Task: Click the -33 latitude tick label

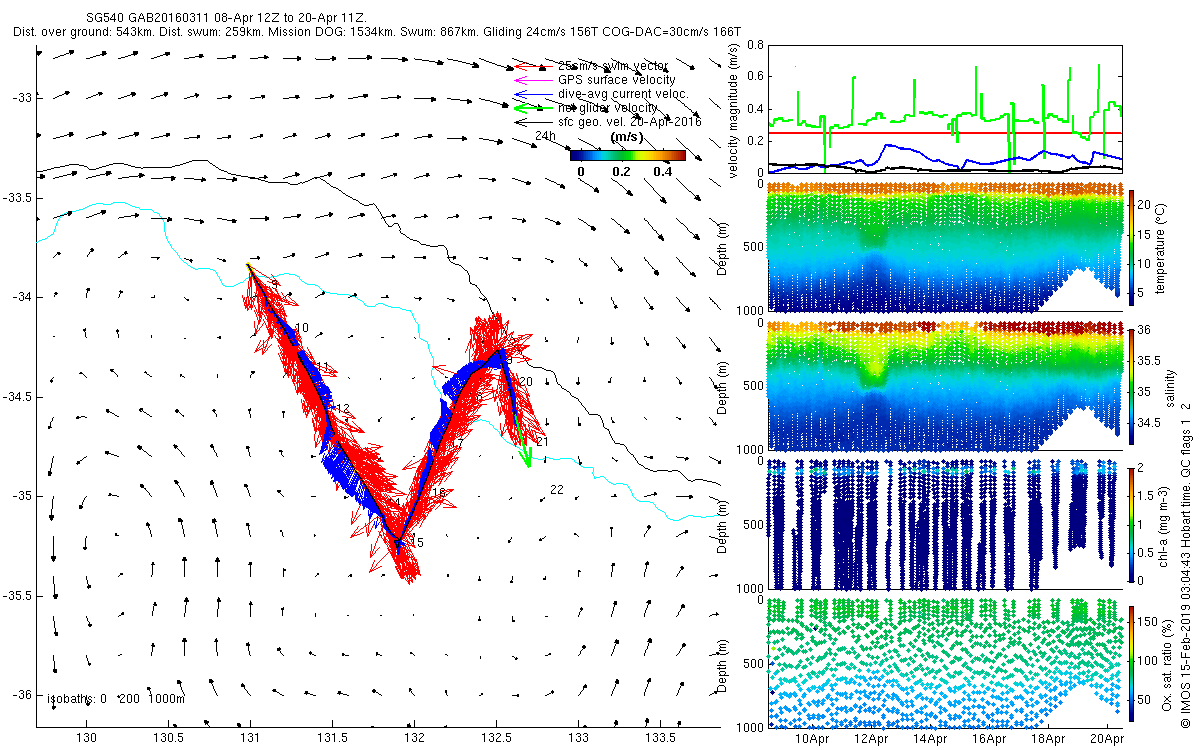Action: click(x=22, y=98)
